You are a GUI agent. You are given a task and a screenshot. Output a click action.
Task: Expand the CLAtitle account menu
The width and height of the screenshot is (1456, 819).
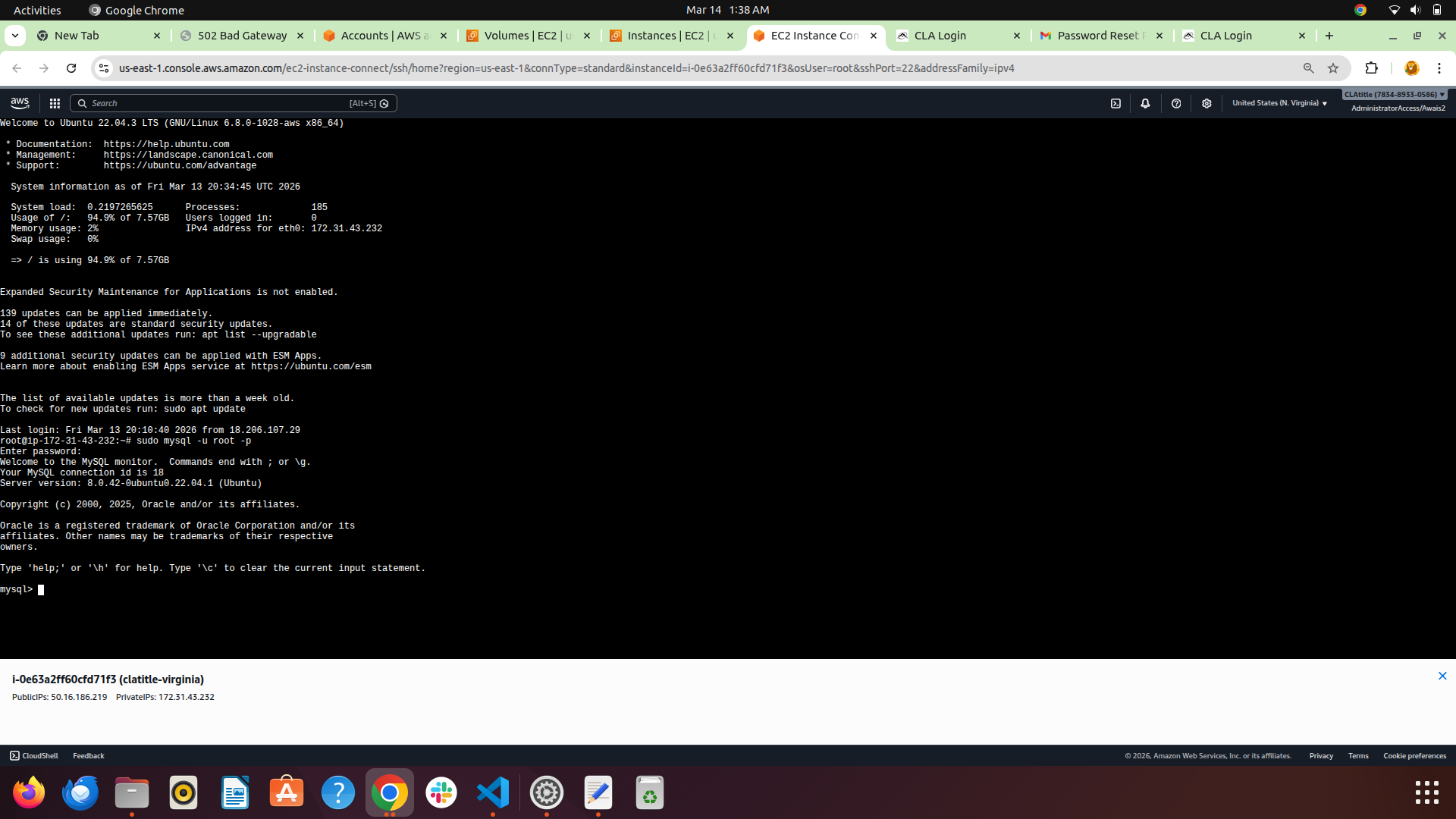[x=1395, y=95]
